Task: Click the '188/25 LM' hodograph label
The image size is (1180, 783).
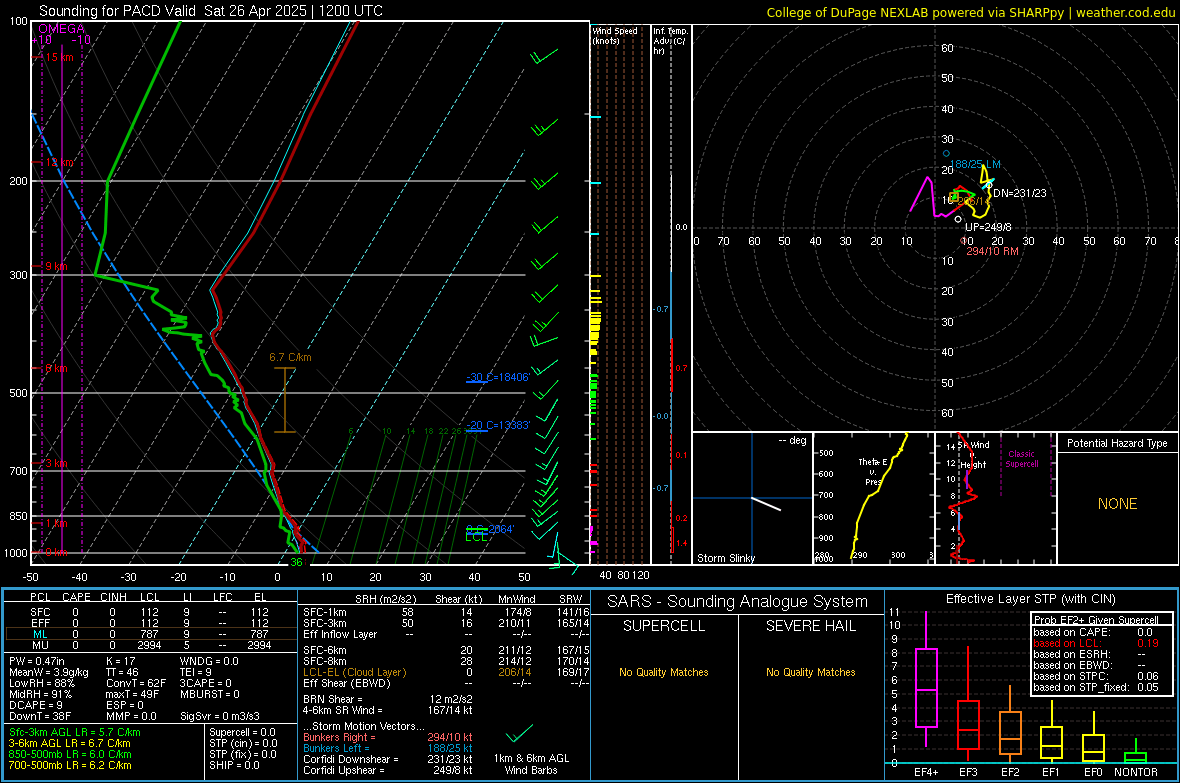Action: point(975,164)
